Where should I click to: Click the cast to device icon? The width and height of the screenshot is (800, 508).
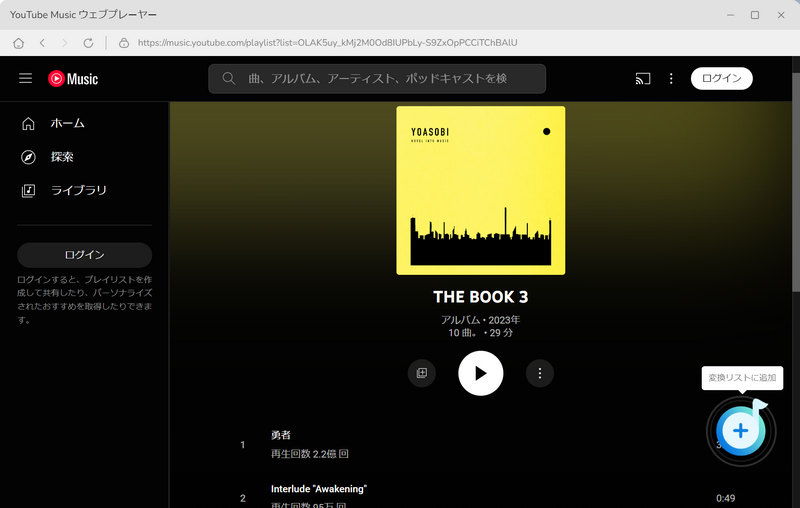tap(643, 79)
